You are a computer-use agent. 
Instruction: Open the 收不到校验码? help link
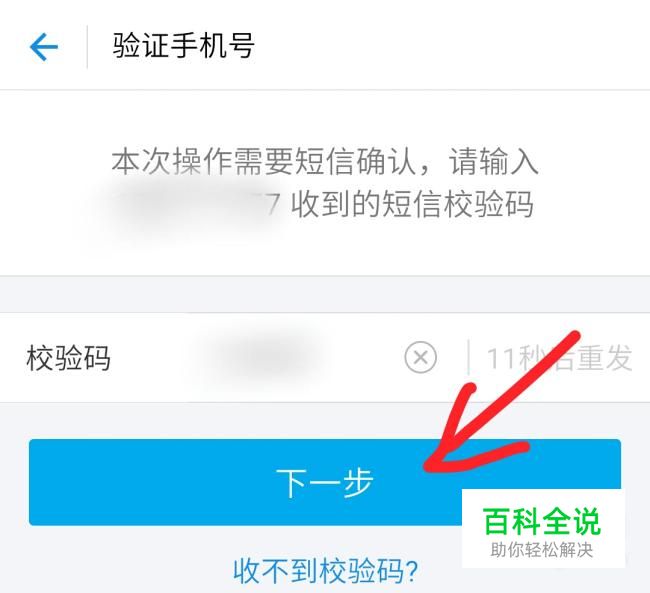325,571
